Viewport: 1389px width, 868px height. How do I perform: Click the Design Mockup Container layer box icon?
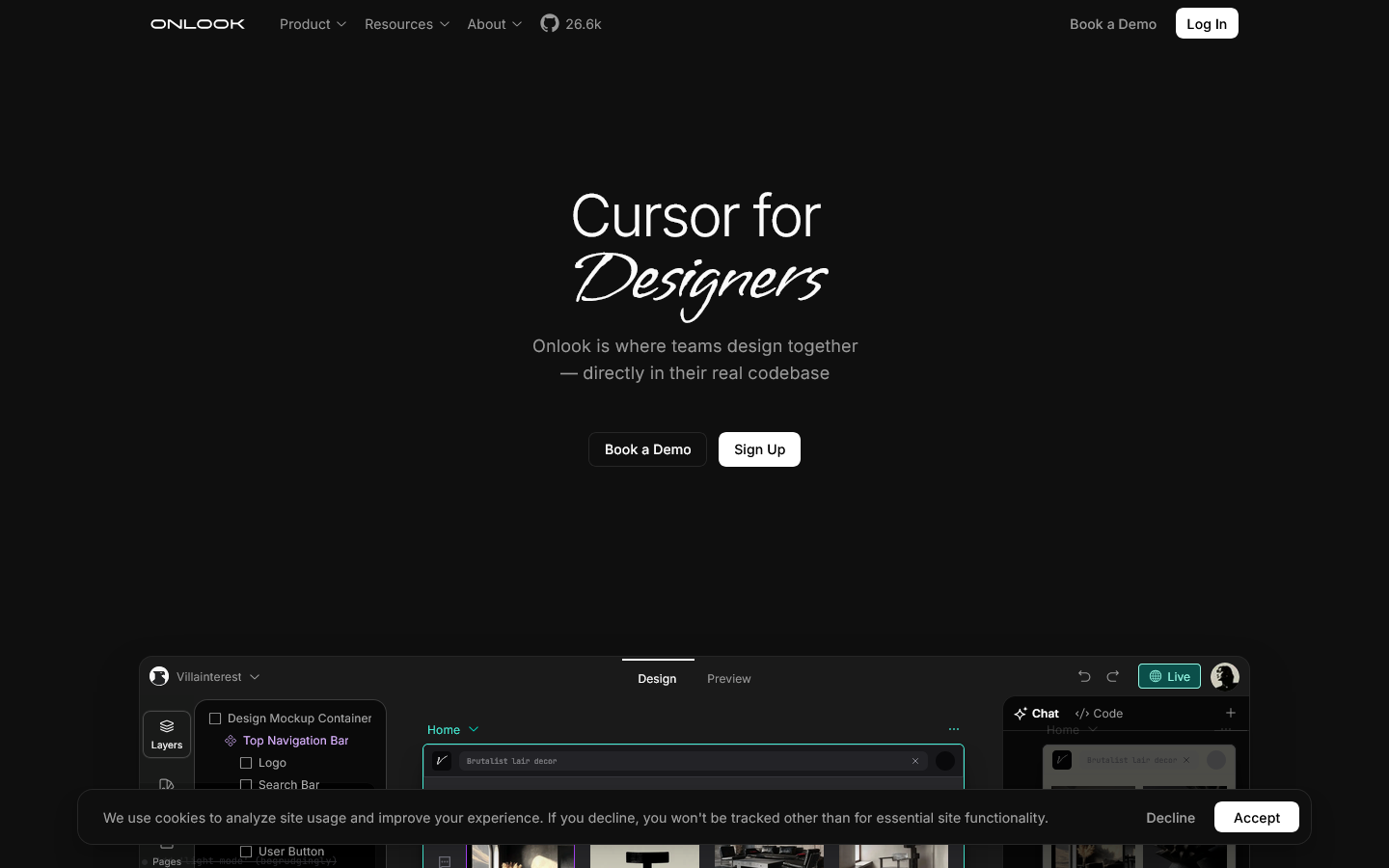pyautogui.click(x=215, y=719)
